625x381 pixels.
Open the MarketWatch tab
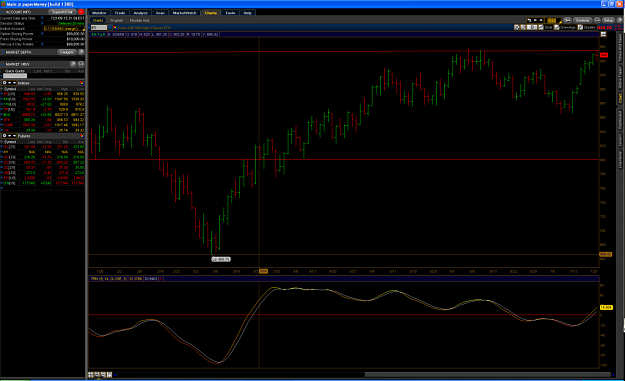(x=184, y=13)
